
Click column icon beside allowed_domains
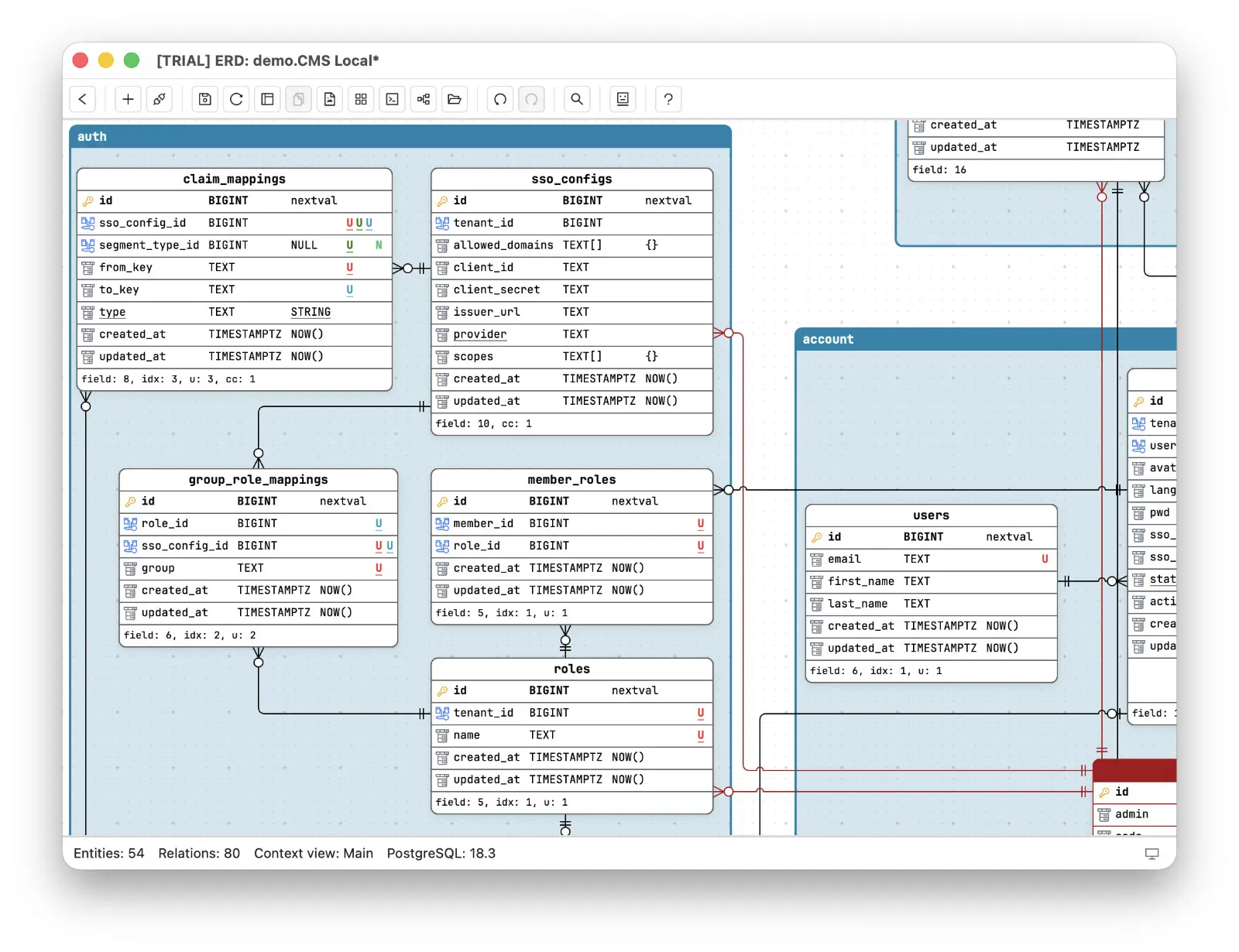pyautogui.click(x=442, y=245)
